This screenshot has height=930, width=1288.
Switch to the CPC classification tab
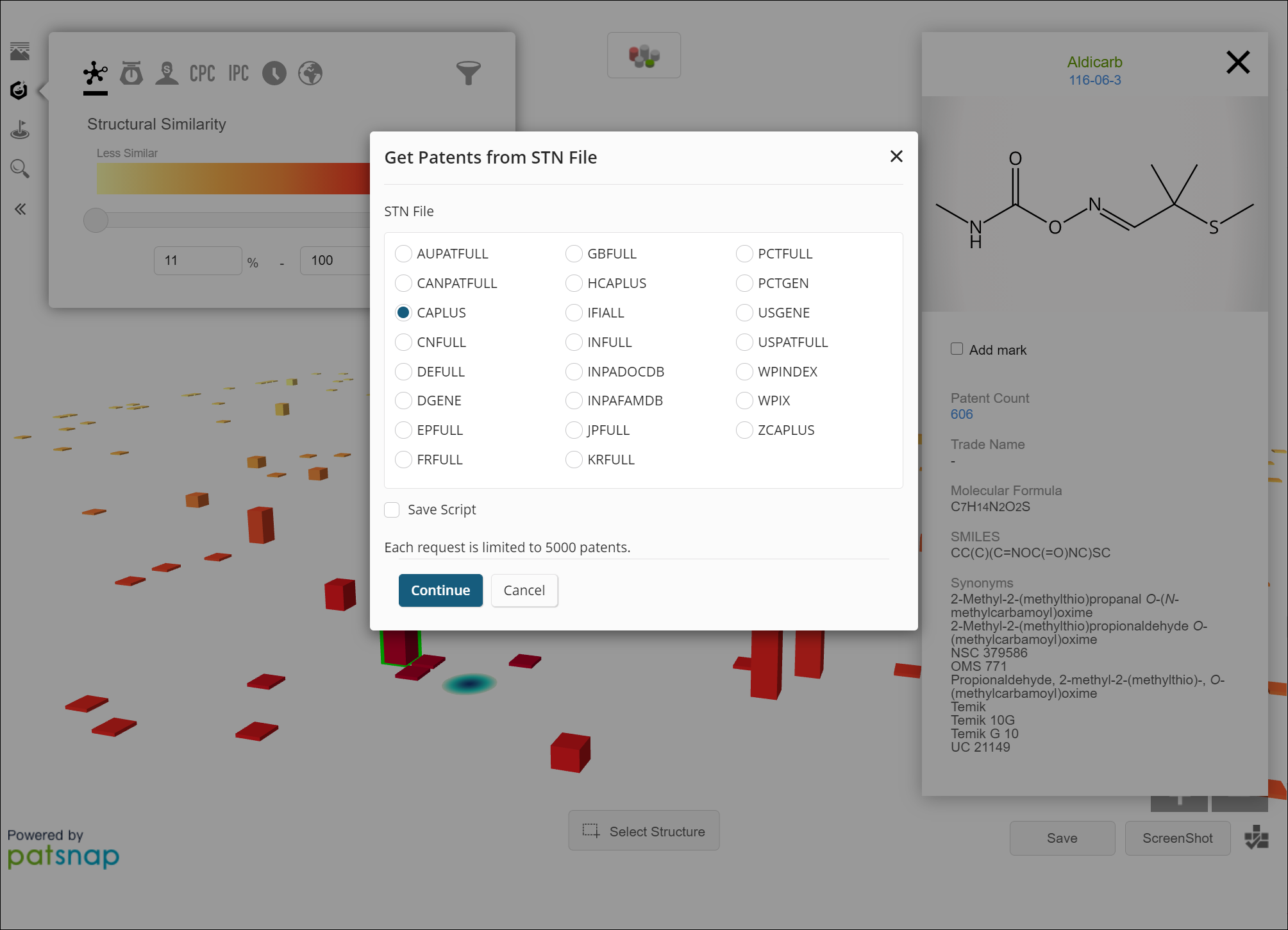[x=203, y=73]
